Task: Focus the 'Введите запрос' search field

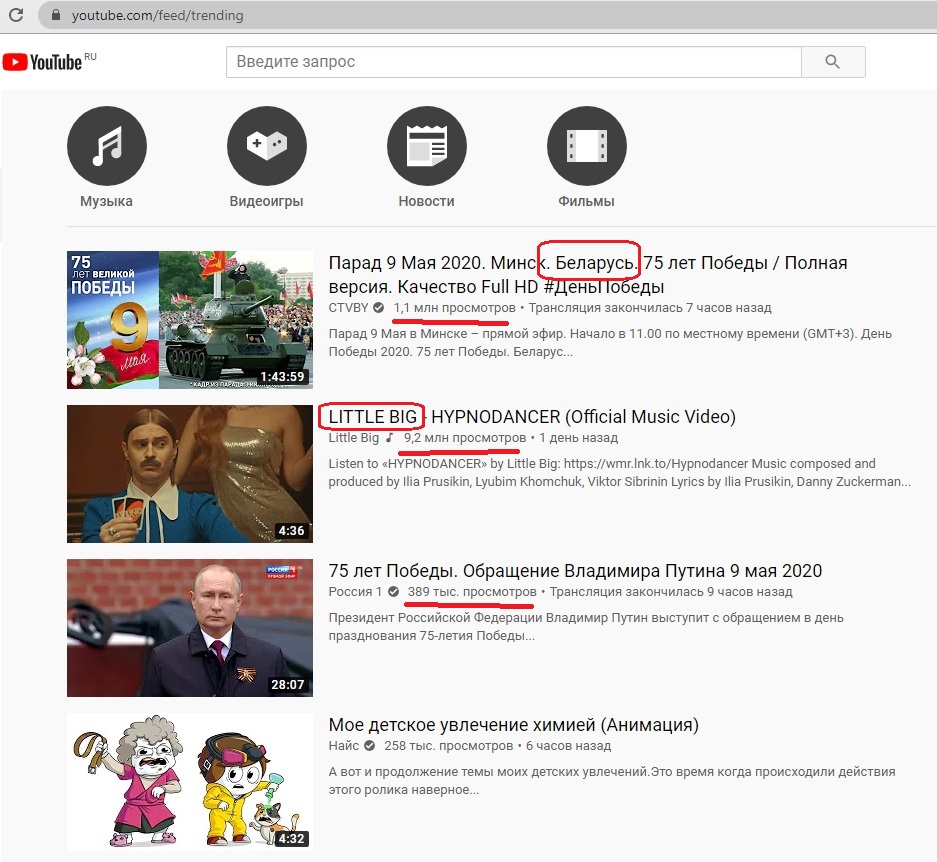Action: point(513,62)
